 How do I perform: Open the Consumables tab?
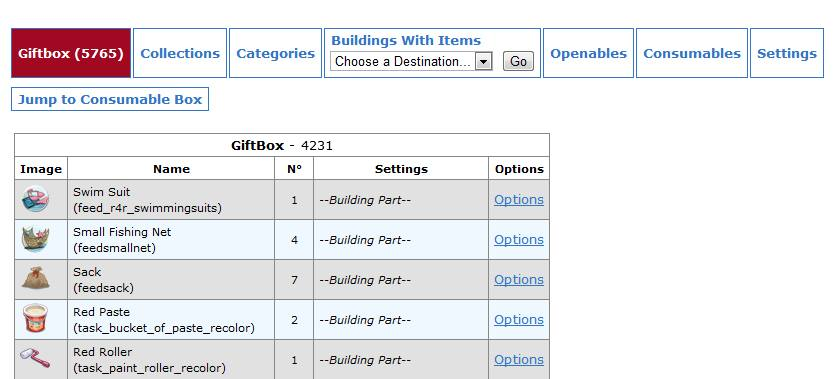(x=692, y=53)
